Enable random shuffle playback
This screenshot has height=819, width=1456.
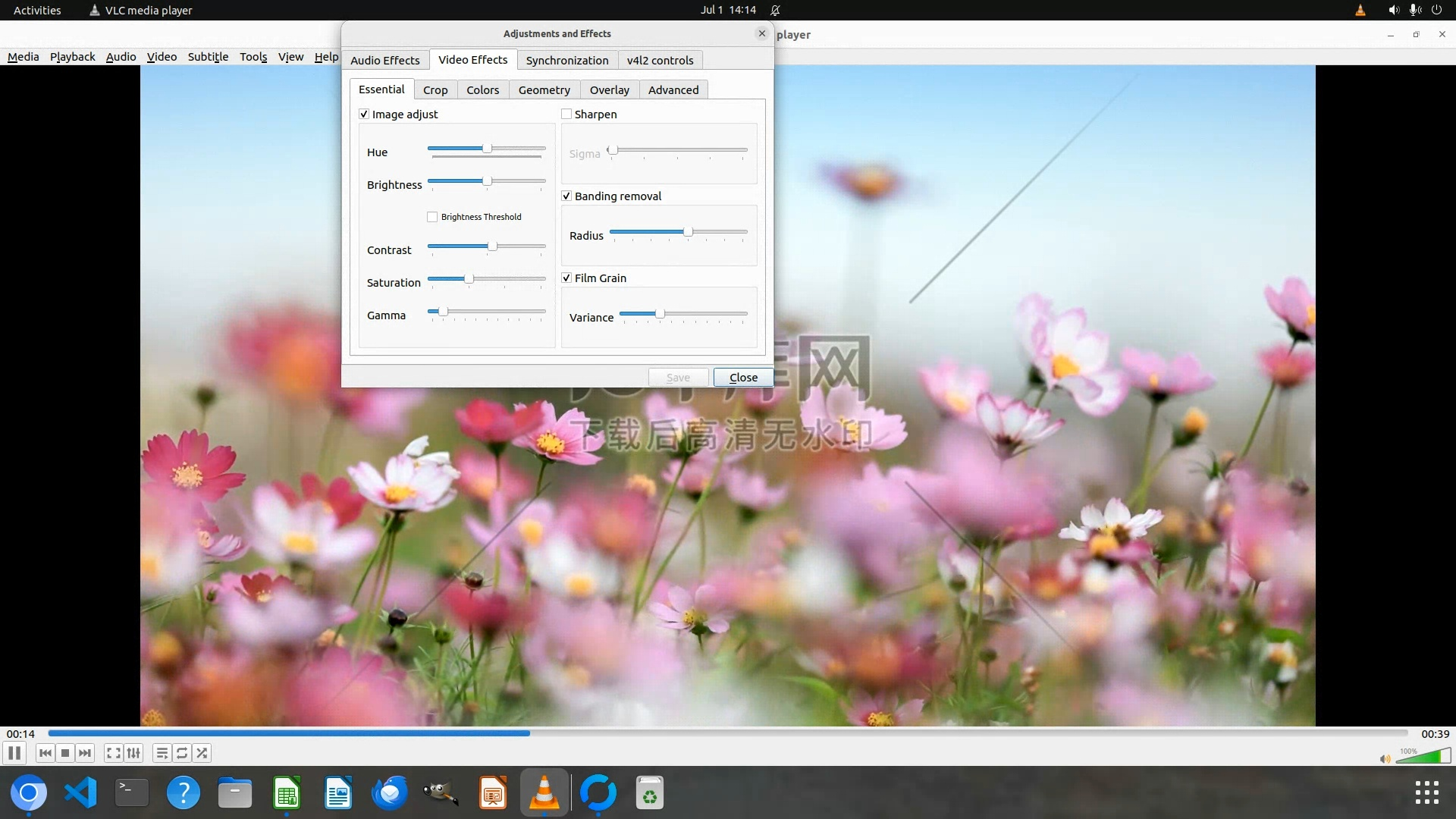(202, 753)
